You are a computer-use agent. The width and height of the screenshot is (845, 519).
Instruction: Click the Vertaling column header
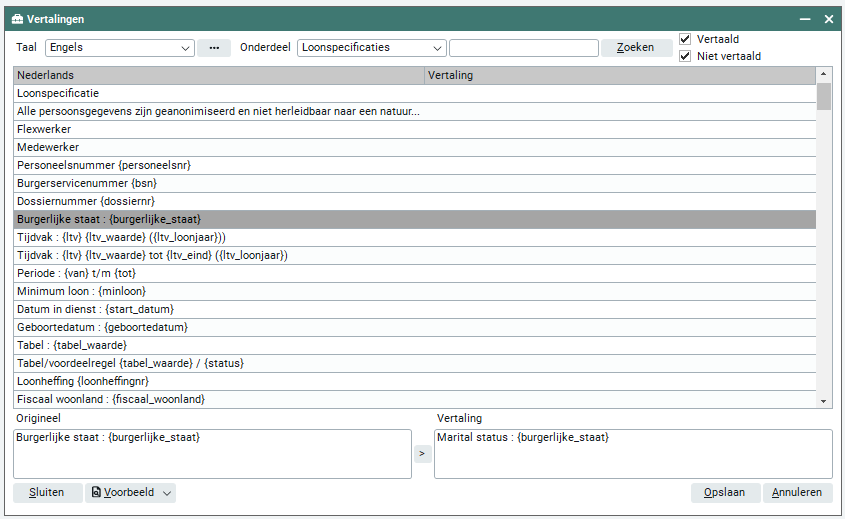618,75
